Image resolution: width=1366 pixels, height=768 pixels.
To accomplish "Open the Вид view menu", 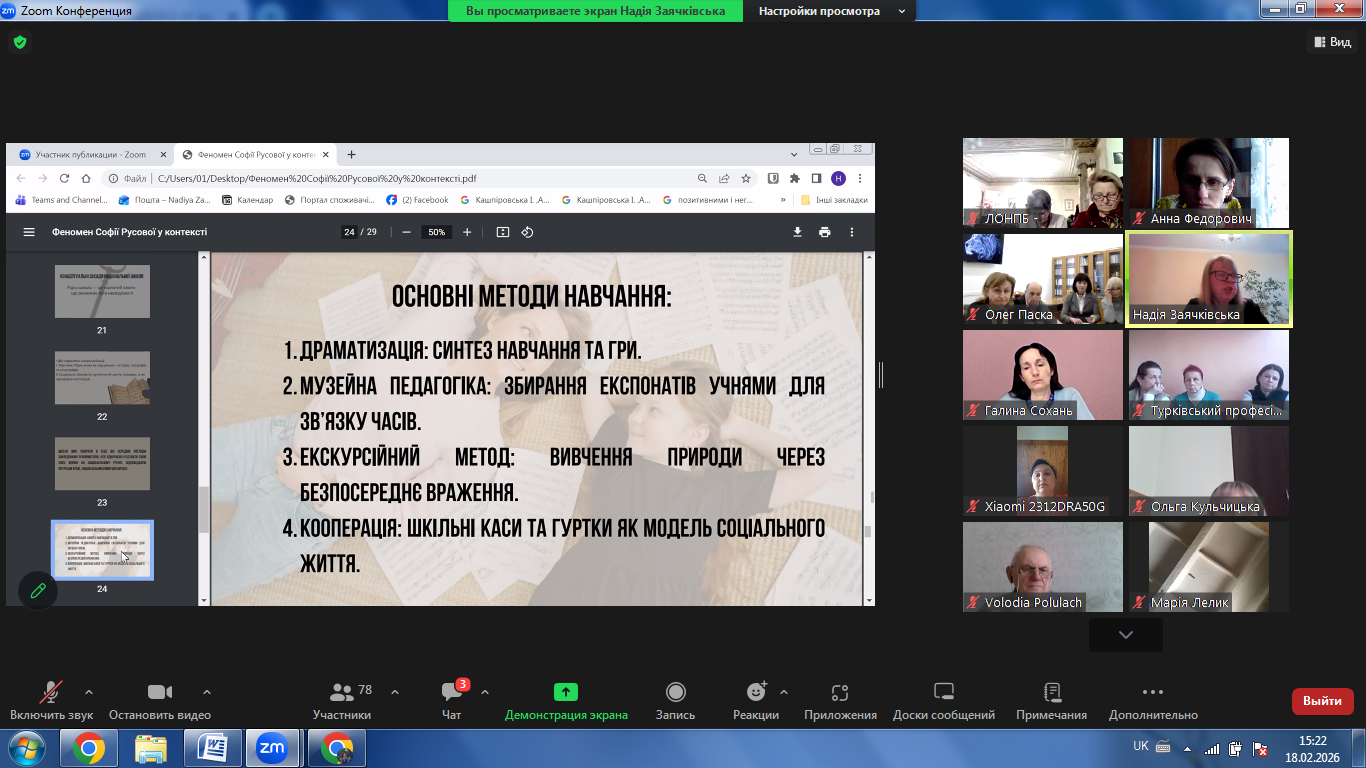I will (x=1331, y=42).
